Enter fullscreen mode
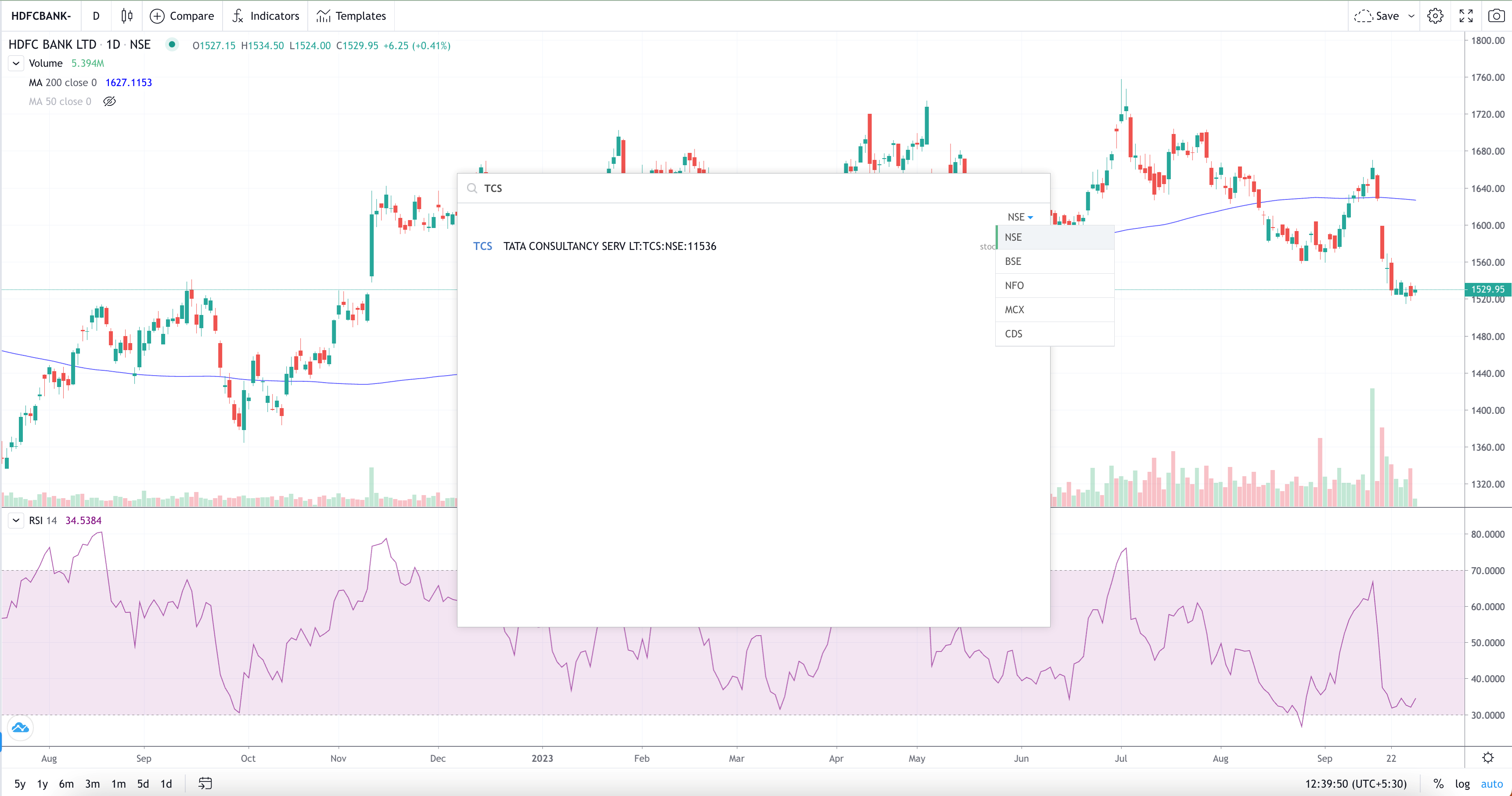Screen dimensions: 1512x796 [1465, 16]
